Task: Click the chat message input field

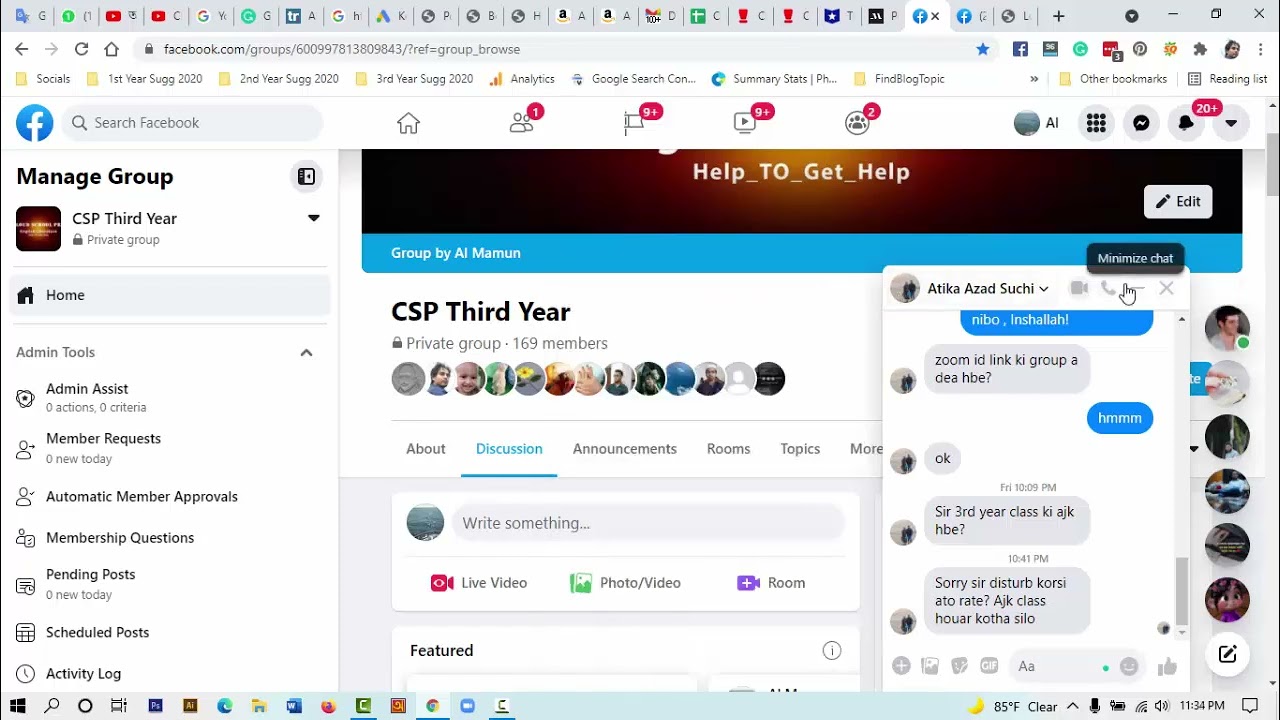Action: tap(1060, 666)
